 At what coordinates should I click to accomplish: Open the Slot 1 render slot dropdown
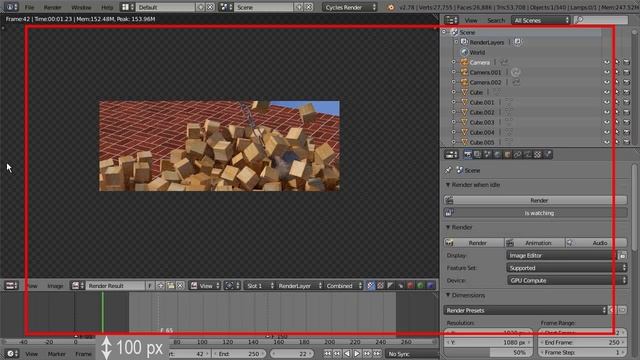tap(260, 286)
